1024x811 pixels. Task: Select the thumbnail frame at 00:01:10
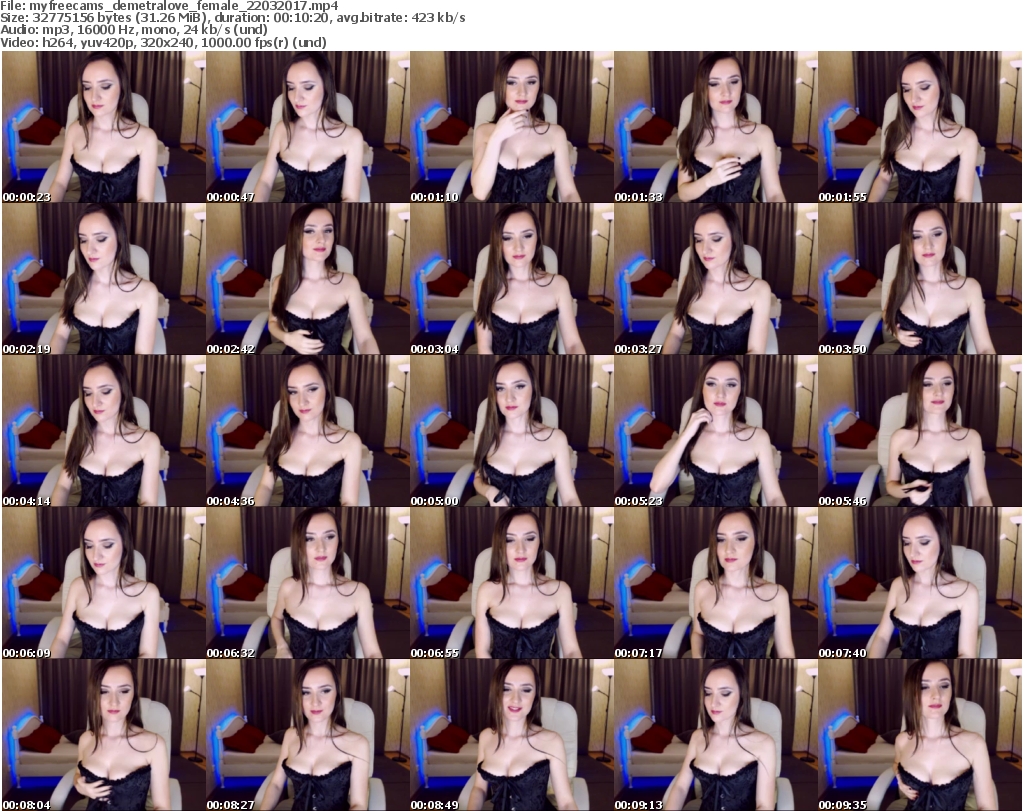[512, 127]
